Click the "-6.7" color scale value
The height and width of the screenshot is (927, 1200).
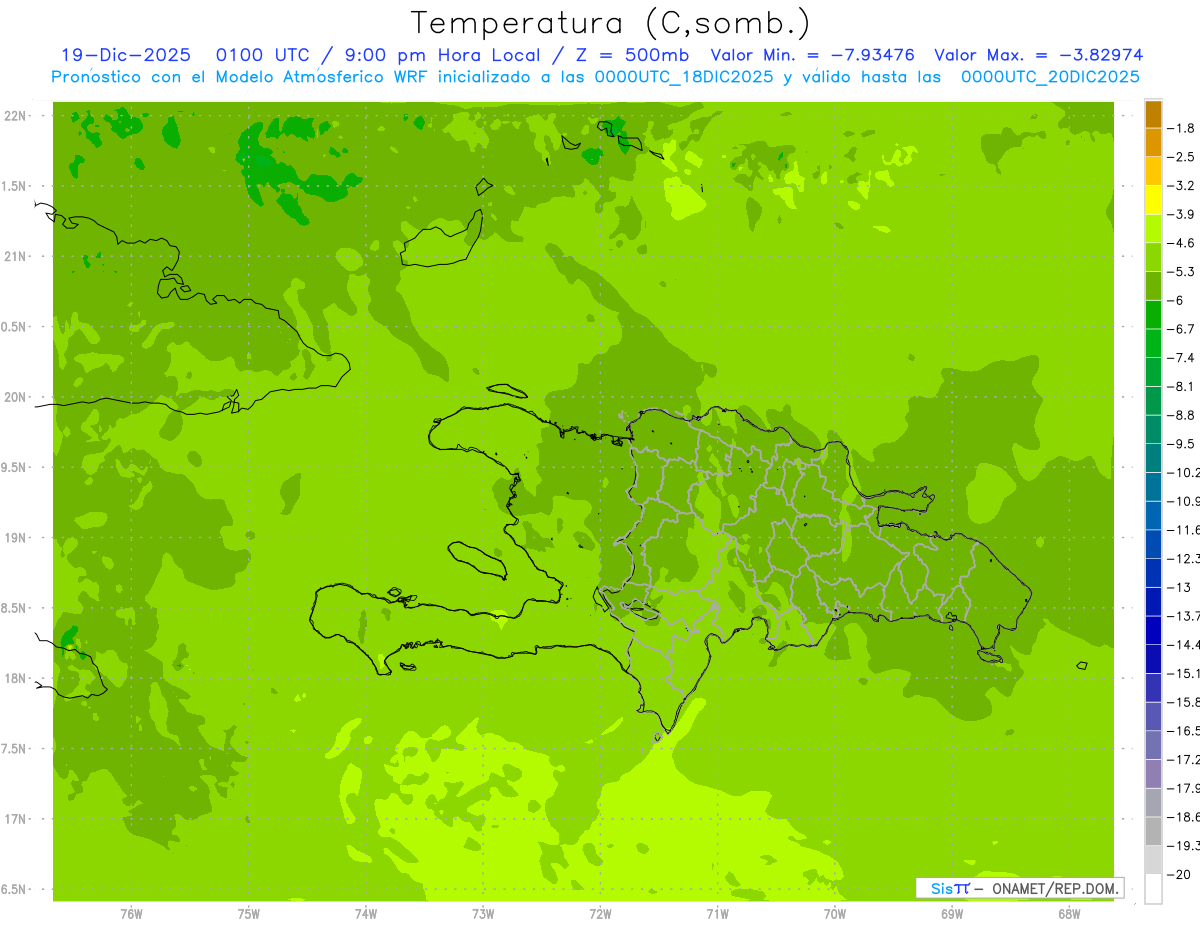[x=1181, y=329]
